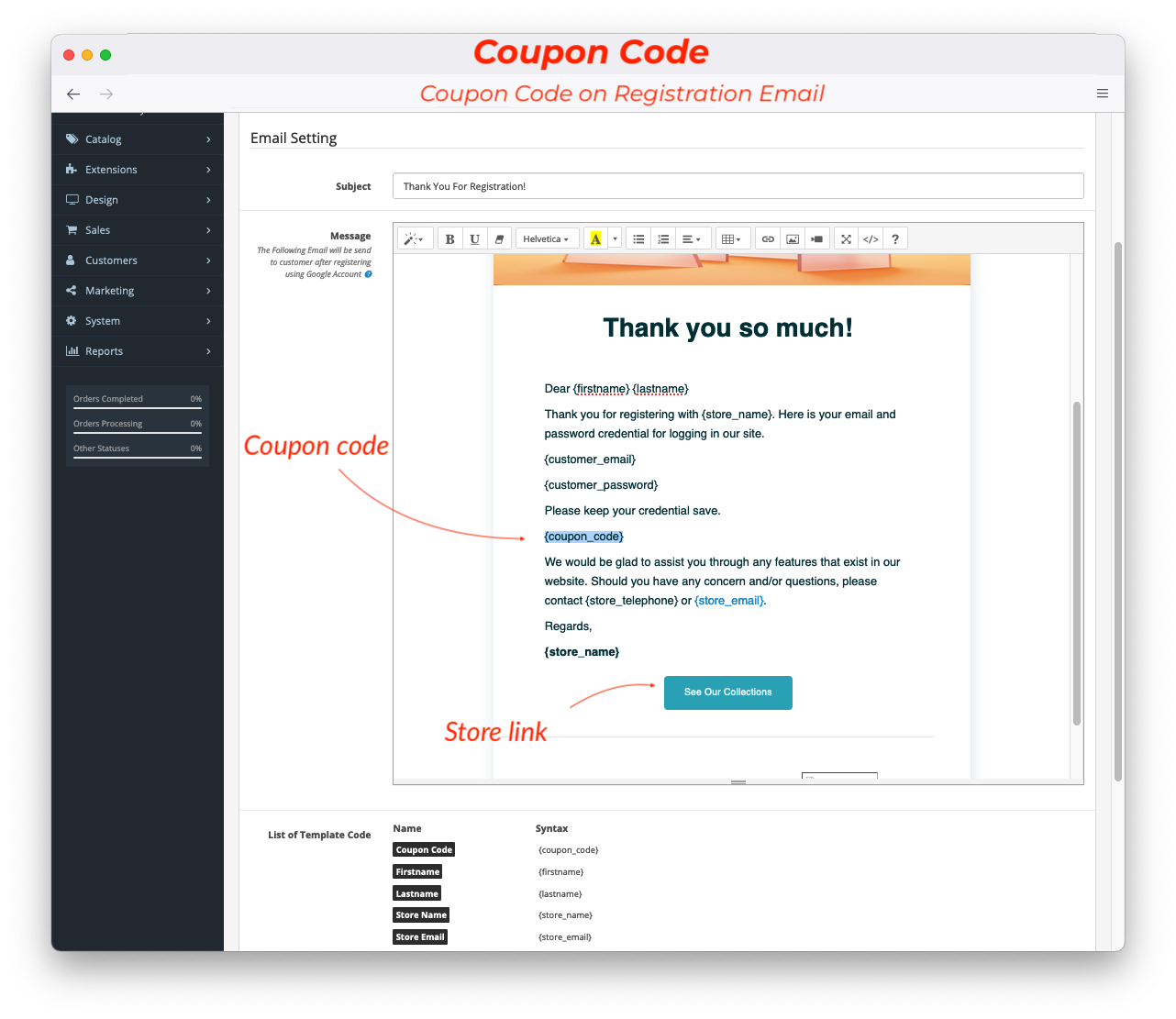This screenshot has height=1019, width=1176.
Task: Go back with the browser back arrow
Action: pyautogui.click(x=73, y=94)
